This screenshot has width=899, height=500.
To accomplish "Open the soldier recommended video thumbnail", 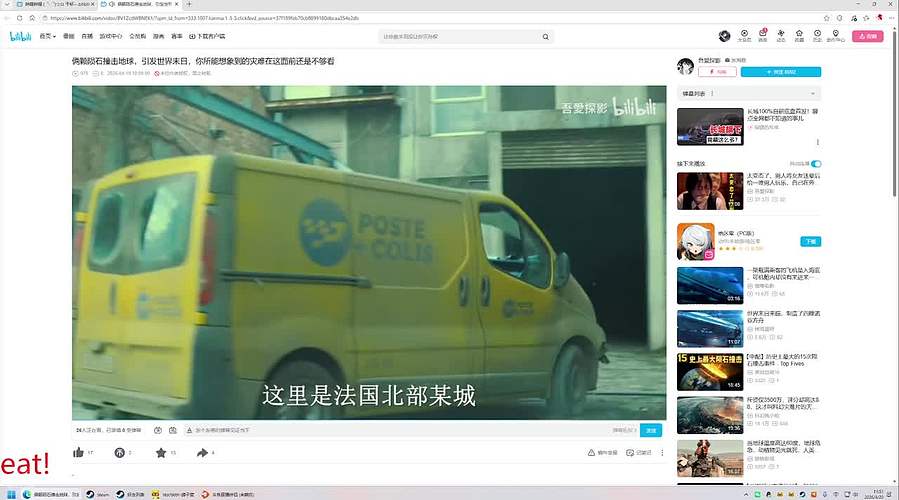I will pyautogui.click(x=710, y=458).
